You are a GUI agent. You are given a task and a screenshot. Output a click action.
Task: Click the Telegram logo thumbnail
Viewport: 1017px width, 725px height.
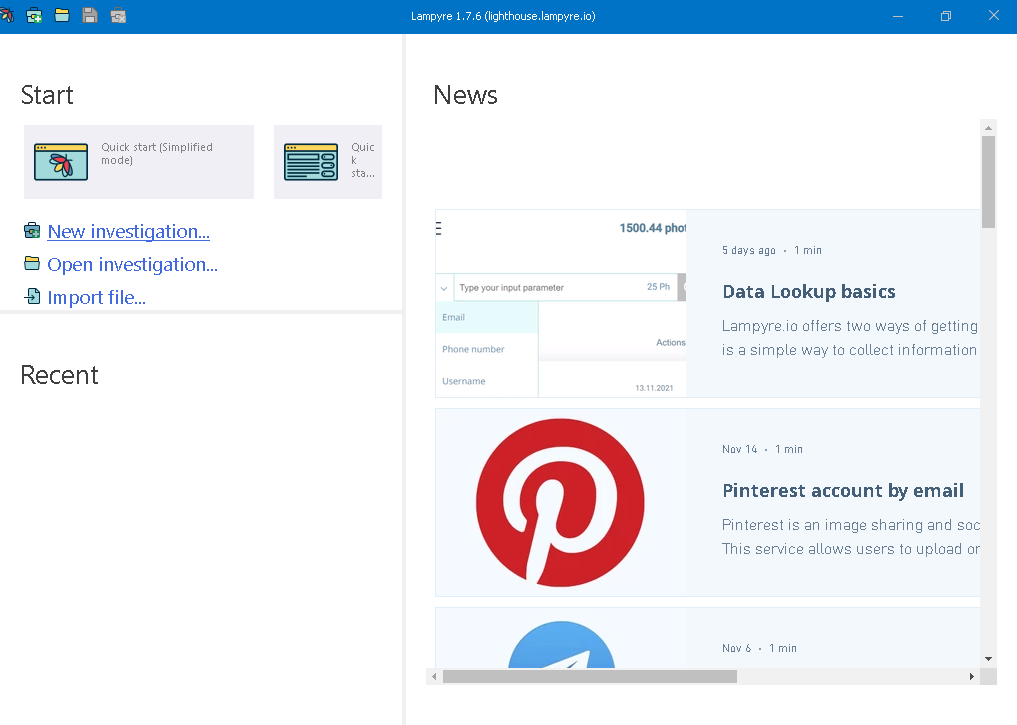pyautogui.click(x=561, y=645)
